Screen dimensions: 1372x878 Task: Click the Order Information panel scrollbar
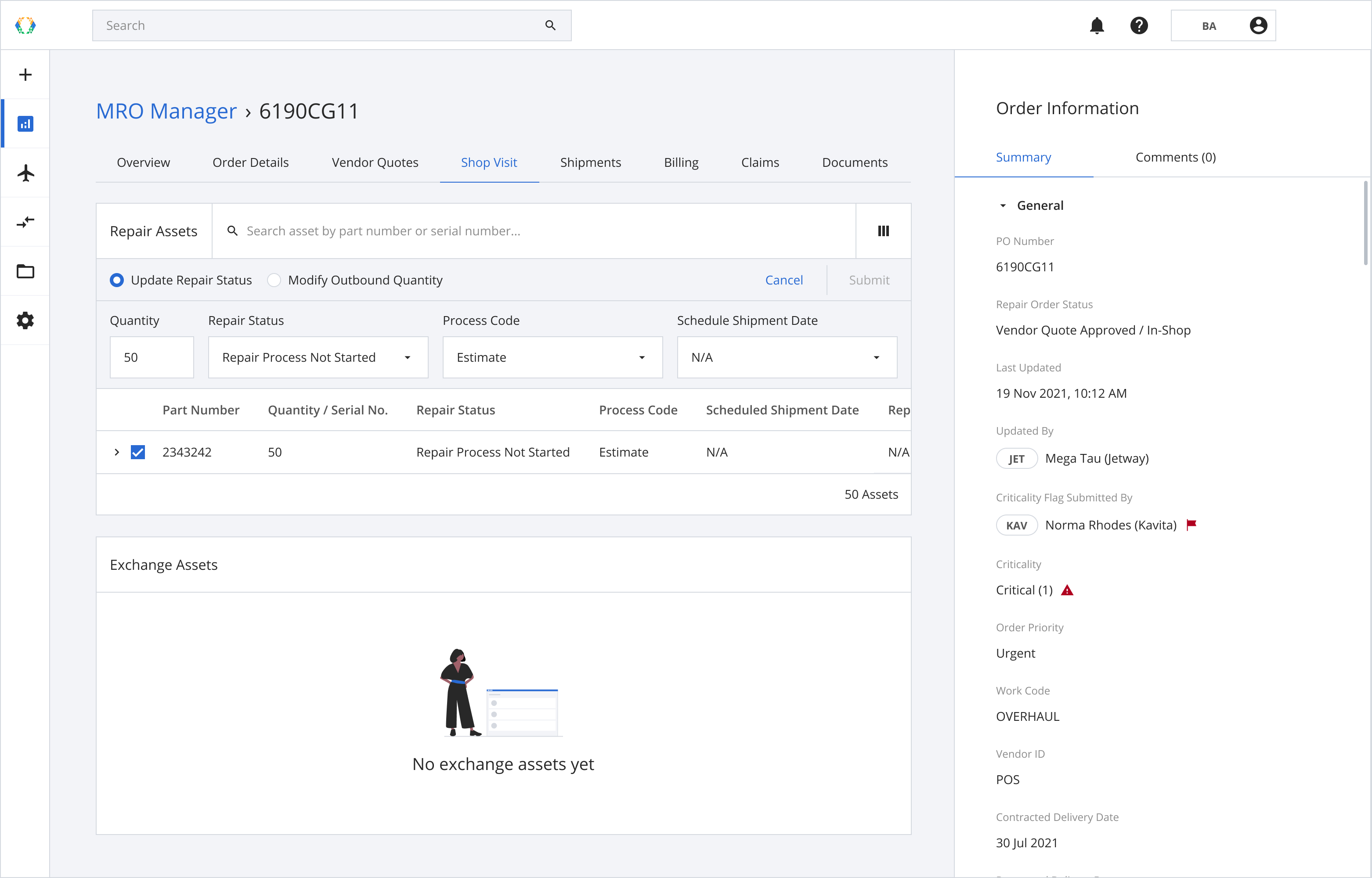1365,223
